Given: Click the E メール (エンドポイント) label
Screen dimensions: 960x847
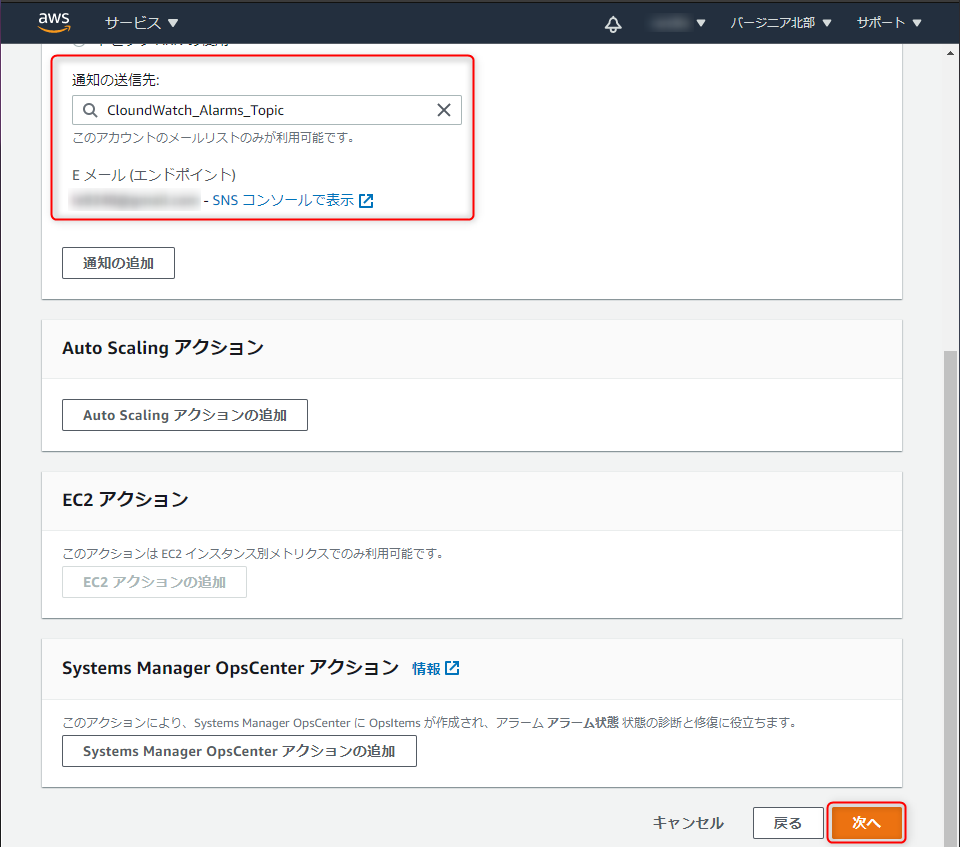Looking at the screenshot, I should pos(154,175).
